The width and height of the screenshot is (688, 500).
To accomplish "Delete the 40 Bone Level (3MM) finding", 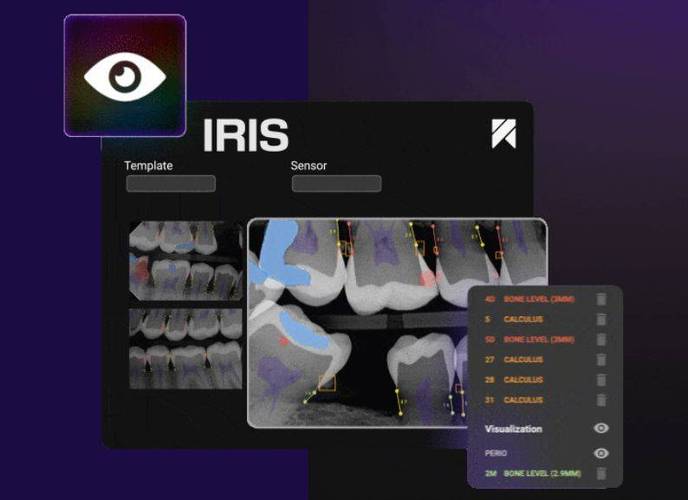I will [601, 299].
